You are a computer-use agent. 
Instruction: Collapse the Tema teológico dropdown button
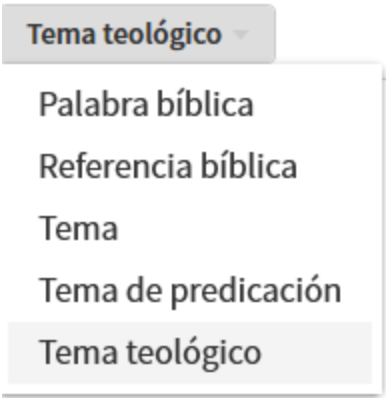click(139, 34)
